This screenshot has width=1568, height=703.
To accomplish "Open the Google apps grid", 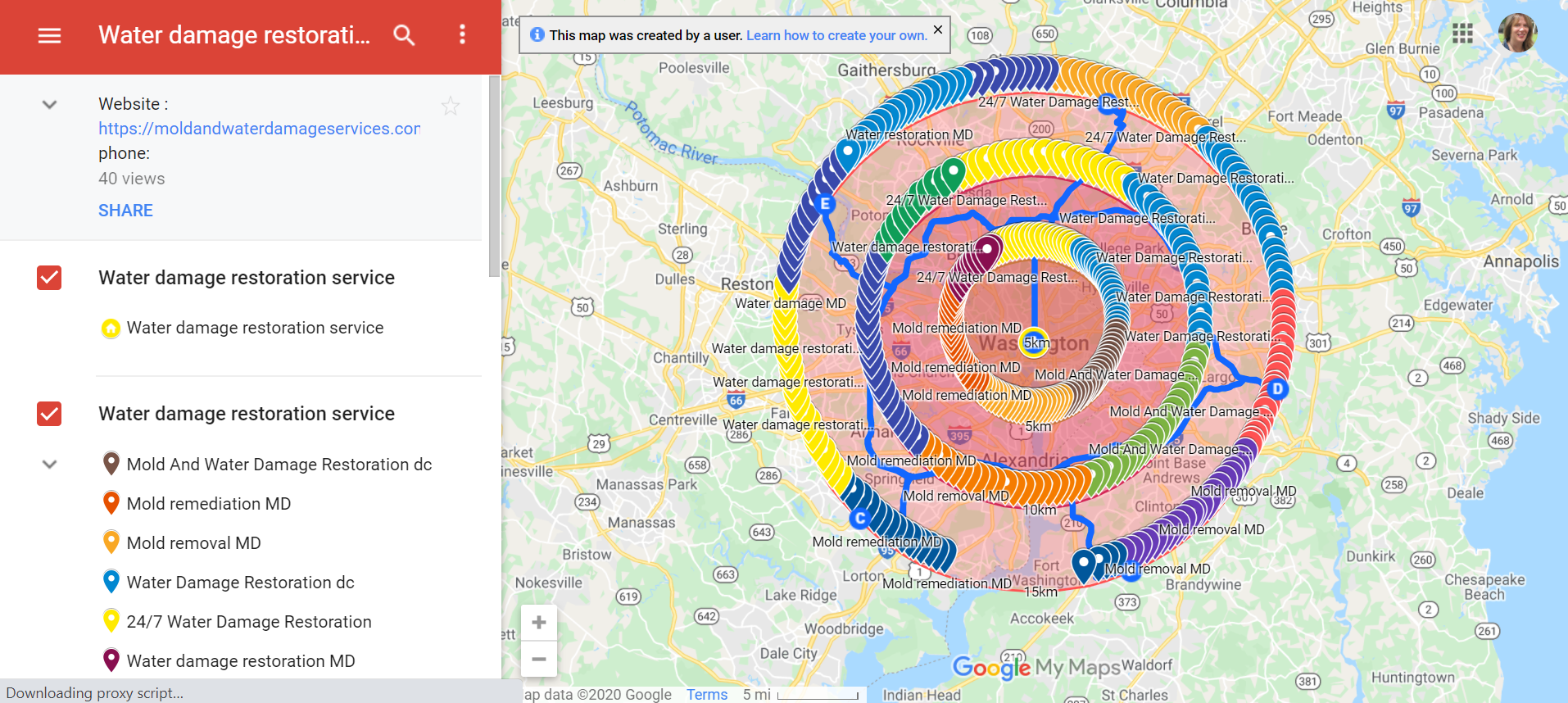I will [1462, 34].
